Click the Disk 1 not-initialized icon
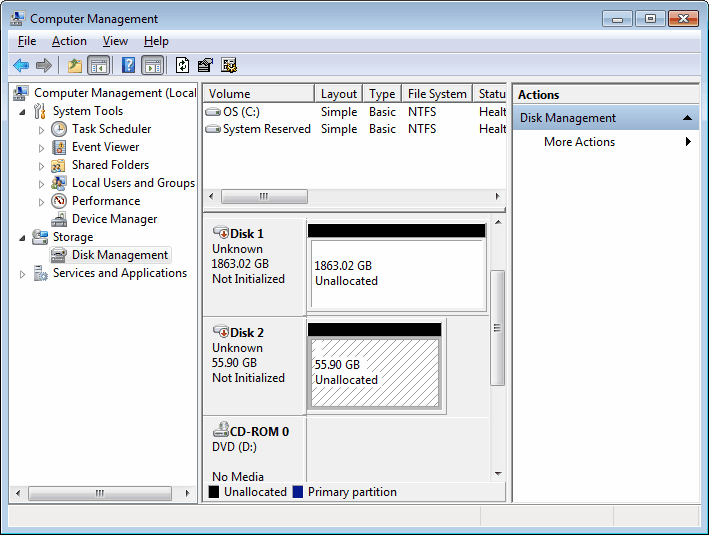Screen dimensions: 709x535 click(x=221, y=232)
